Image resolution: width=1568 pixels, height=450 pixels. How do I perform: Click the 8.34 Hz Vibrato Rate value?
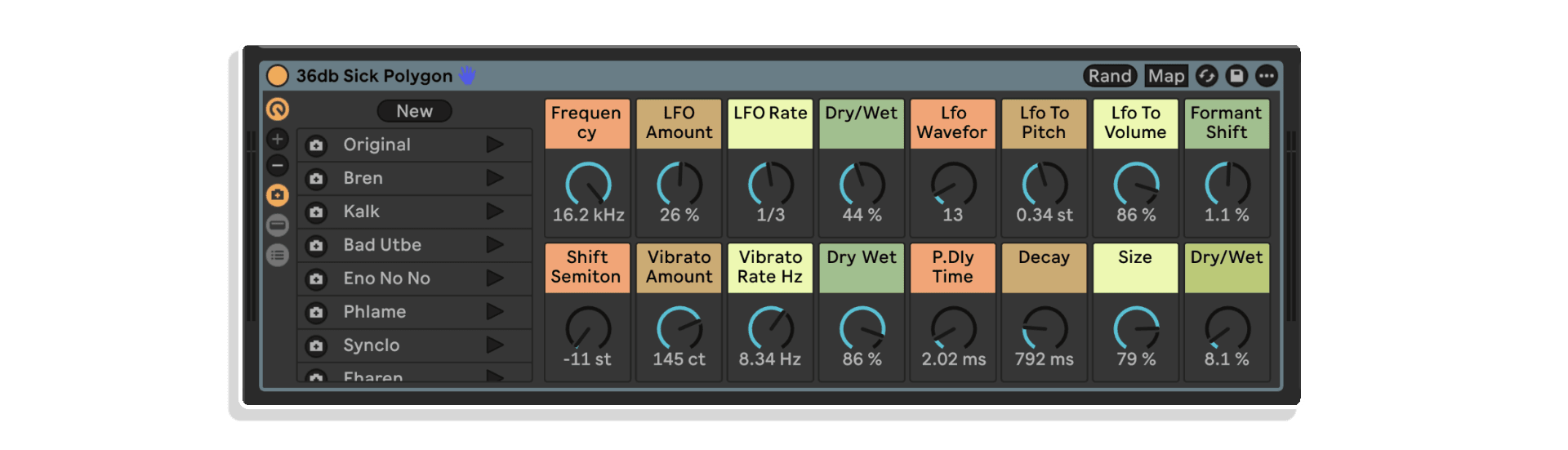770,359
